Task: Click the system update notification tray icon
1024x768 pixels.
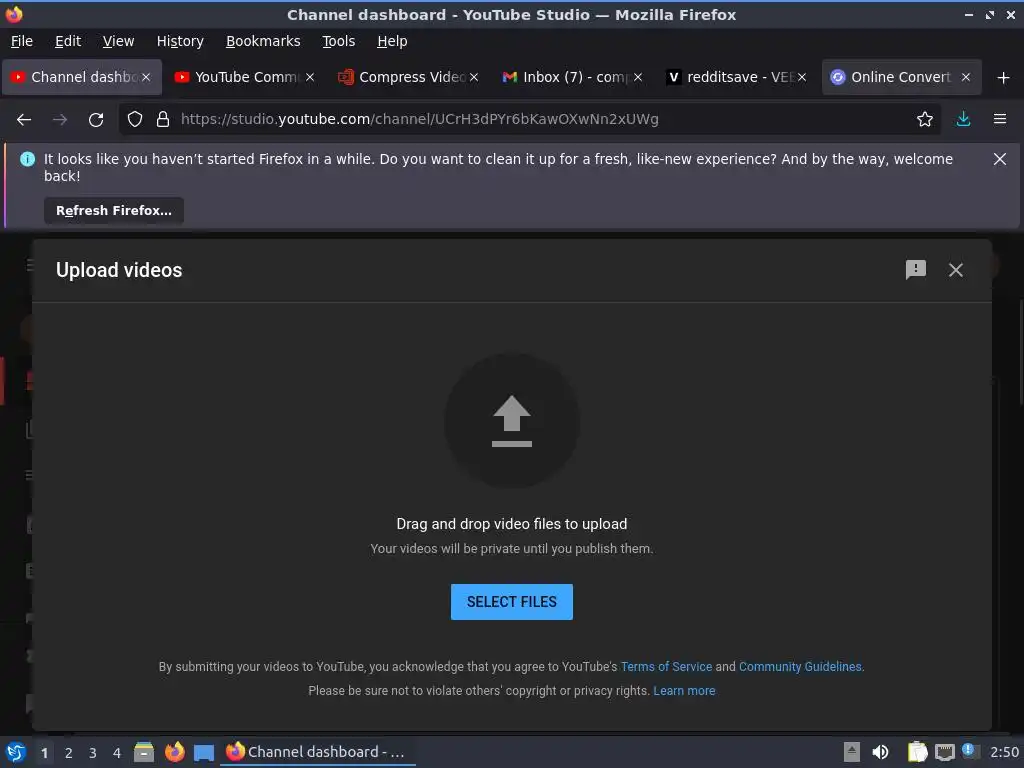Action: (x=970, y=751)
